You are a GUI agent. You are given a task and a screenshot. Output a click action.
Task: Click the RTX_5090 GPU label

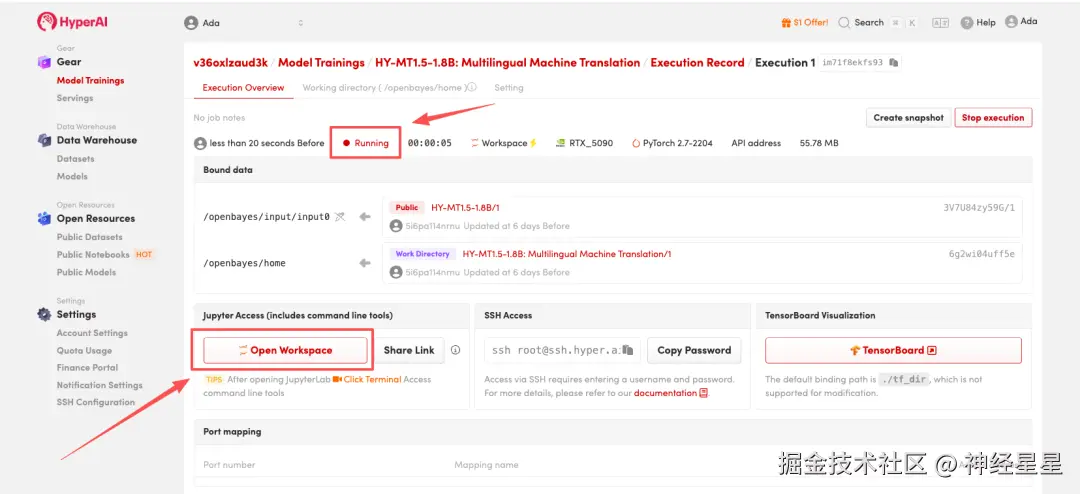(584, 143)
